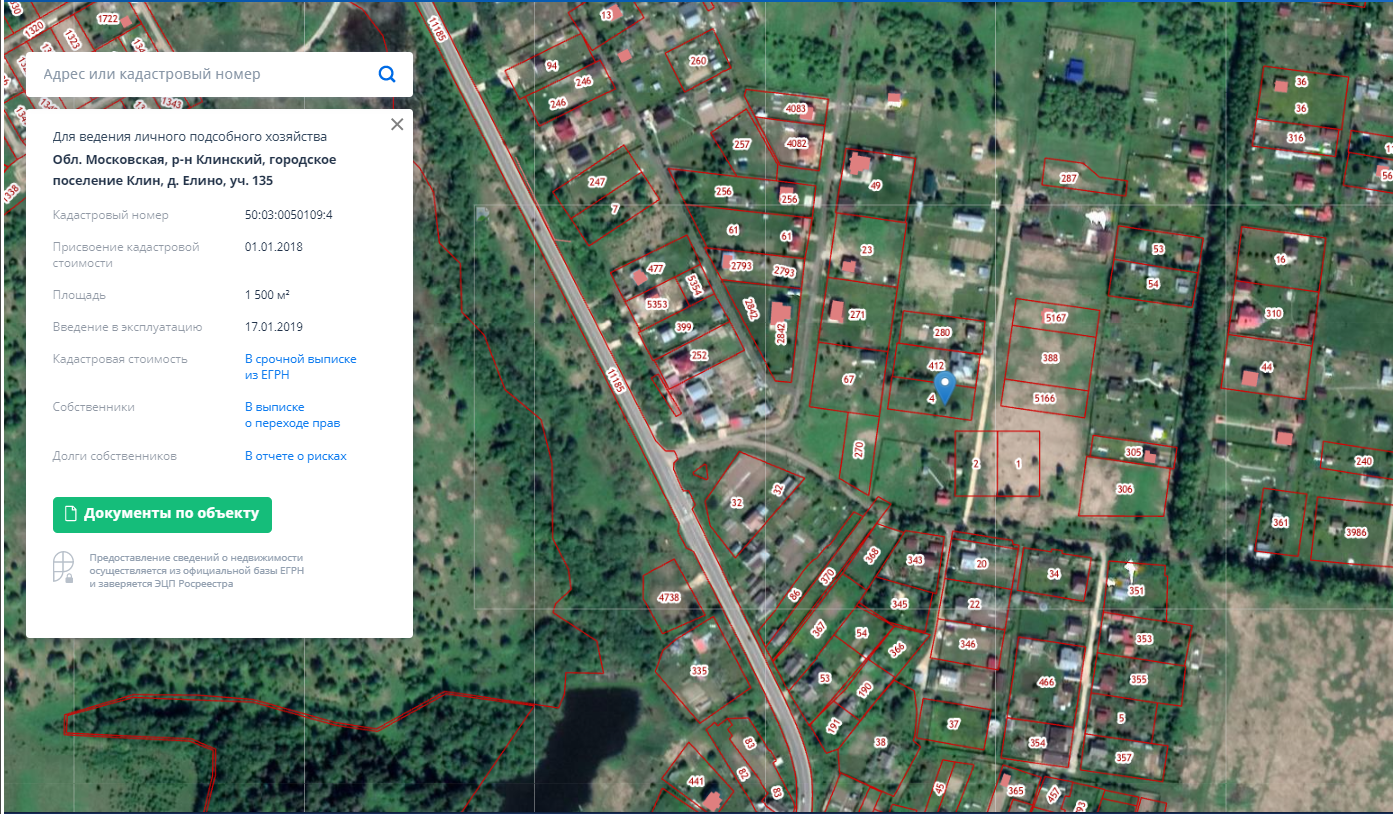Select parcel 49 on the map

tap(876, 186)
